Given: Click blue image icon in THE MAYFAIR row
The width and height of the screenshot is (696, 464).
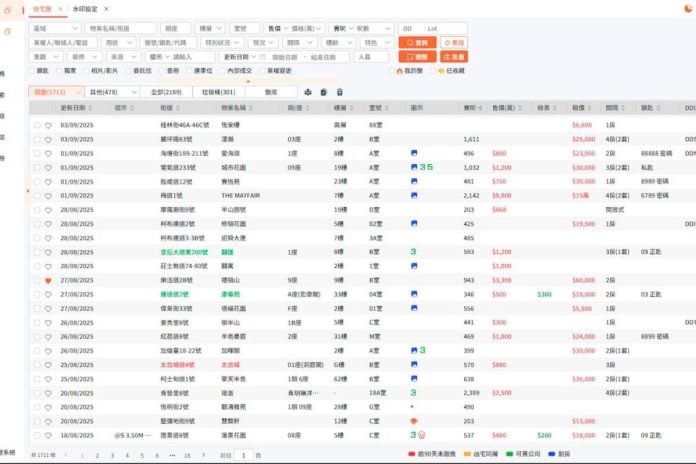Looking at the screenshot, I should 414,195.
